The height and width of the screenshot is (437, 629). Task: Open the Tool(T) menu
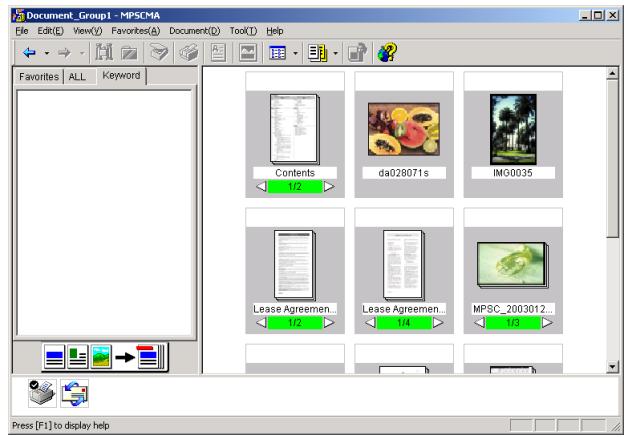pos(243,31)
